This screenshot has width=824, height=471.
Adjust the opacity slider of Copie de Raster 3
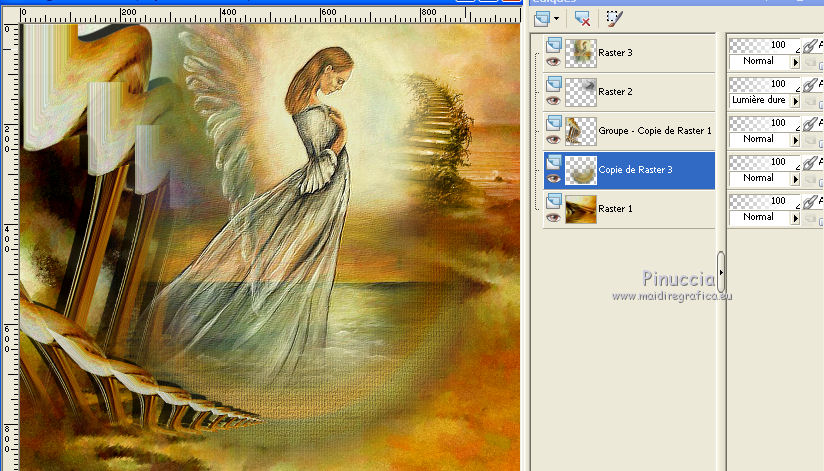(765, 162)
